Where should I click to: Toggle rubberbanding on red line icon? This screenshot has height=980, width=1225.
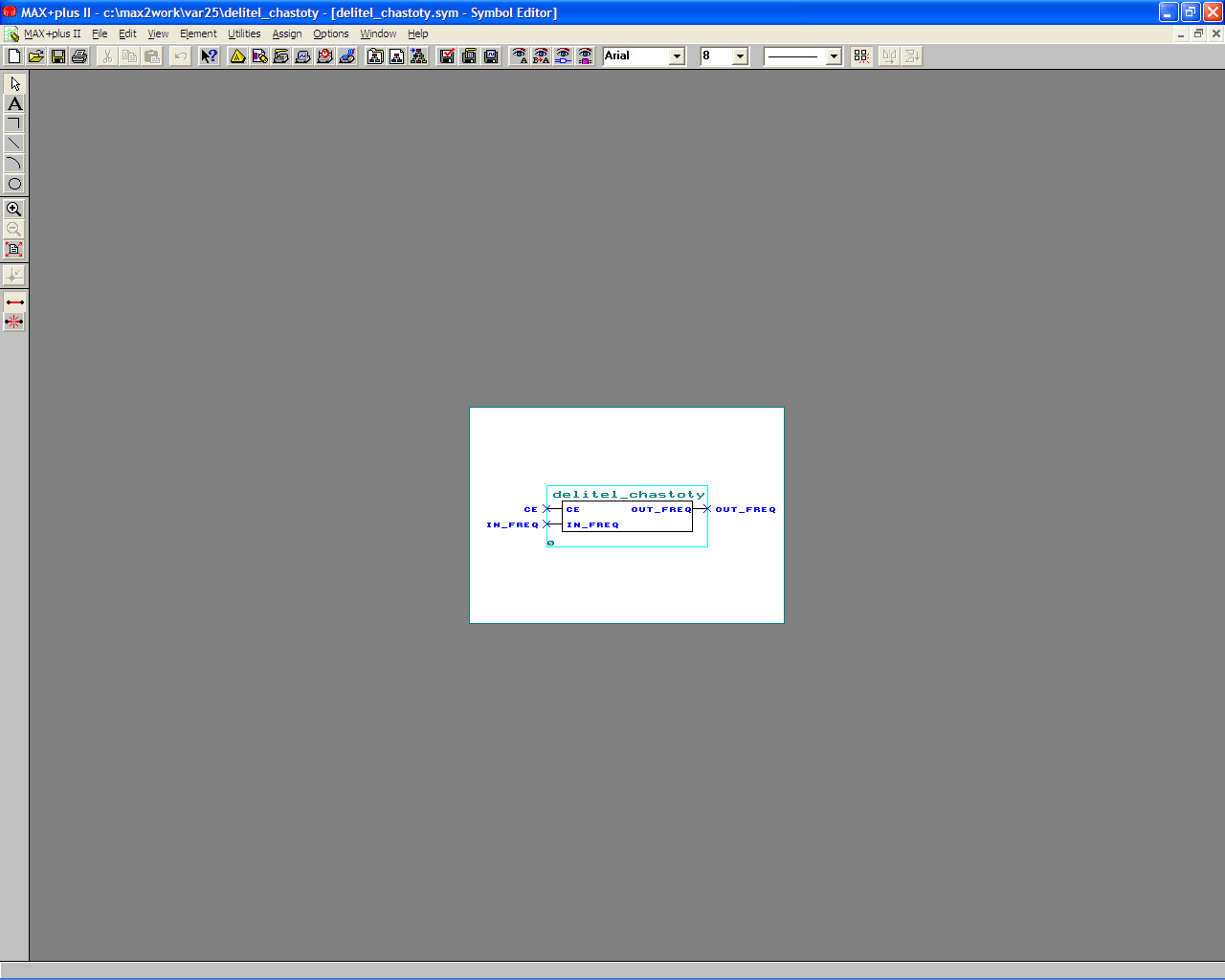pos(14,302)
